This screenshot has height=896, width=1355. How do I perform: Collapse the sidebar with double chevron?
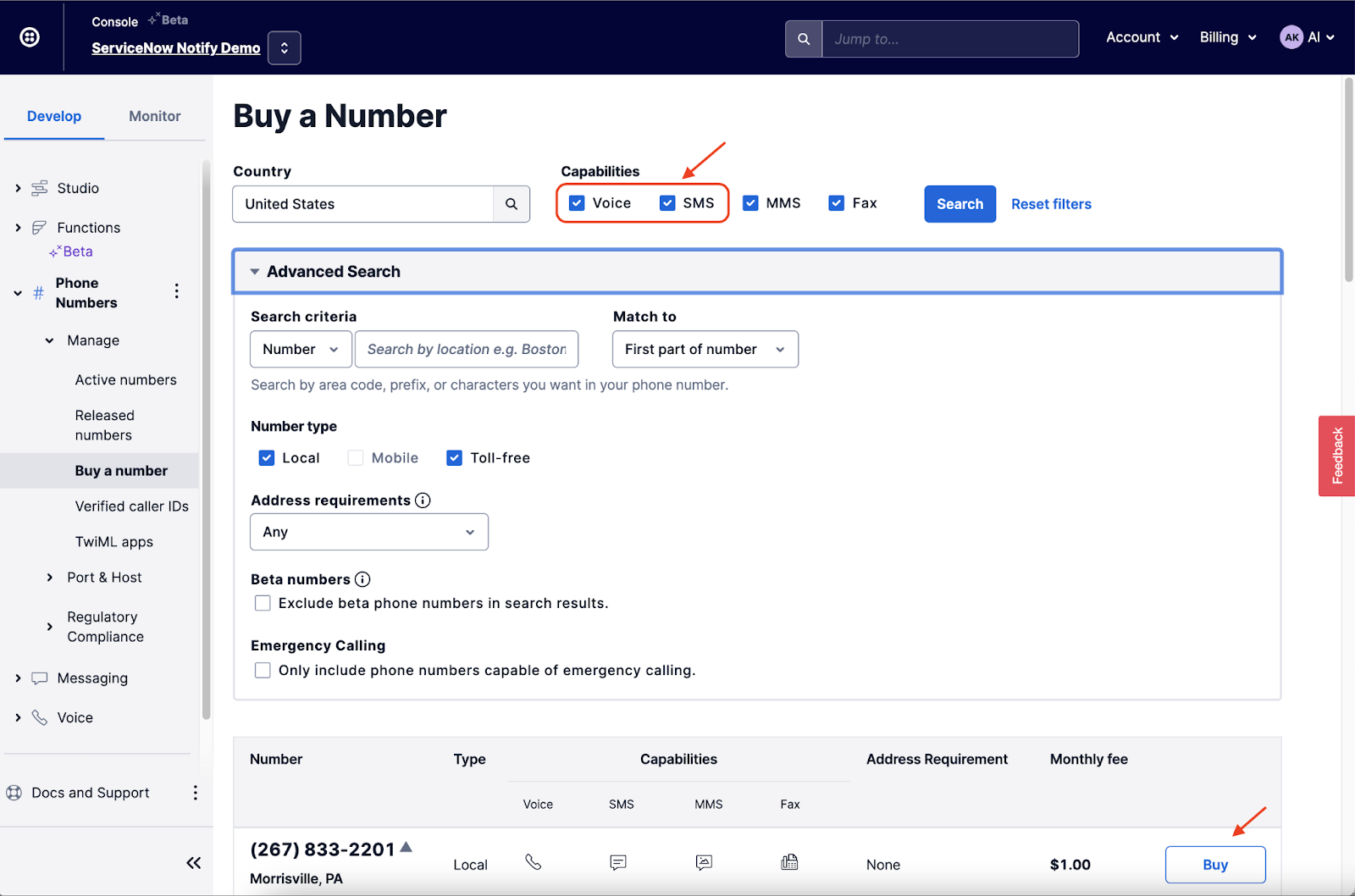194,863
